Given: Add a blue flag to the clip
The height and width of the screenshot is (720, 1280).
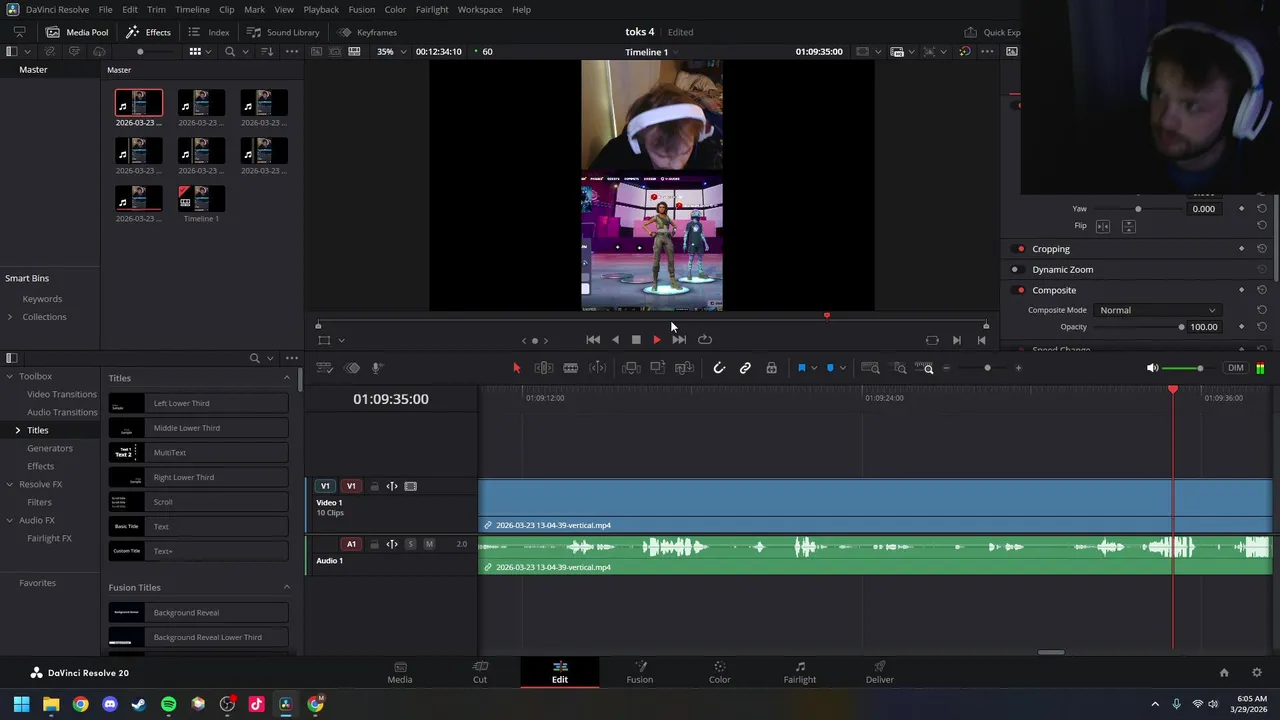Looking at the screenshot, I should [x=801, y=368].
